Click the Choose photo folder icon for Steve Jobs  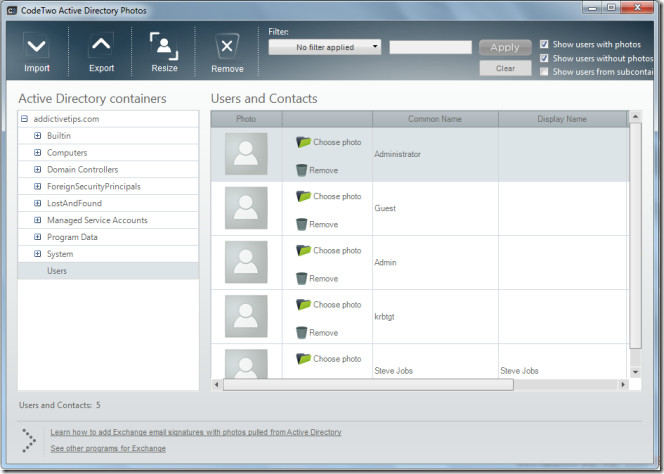(303, 359)
